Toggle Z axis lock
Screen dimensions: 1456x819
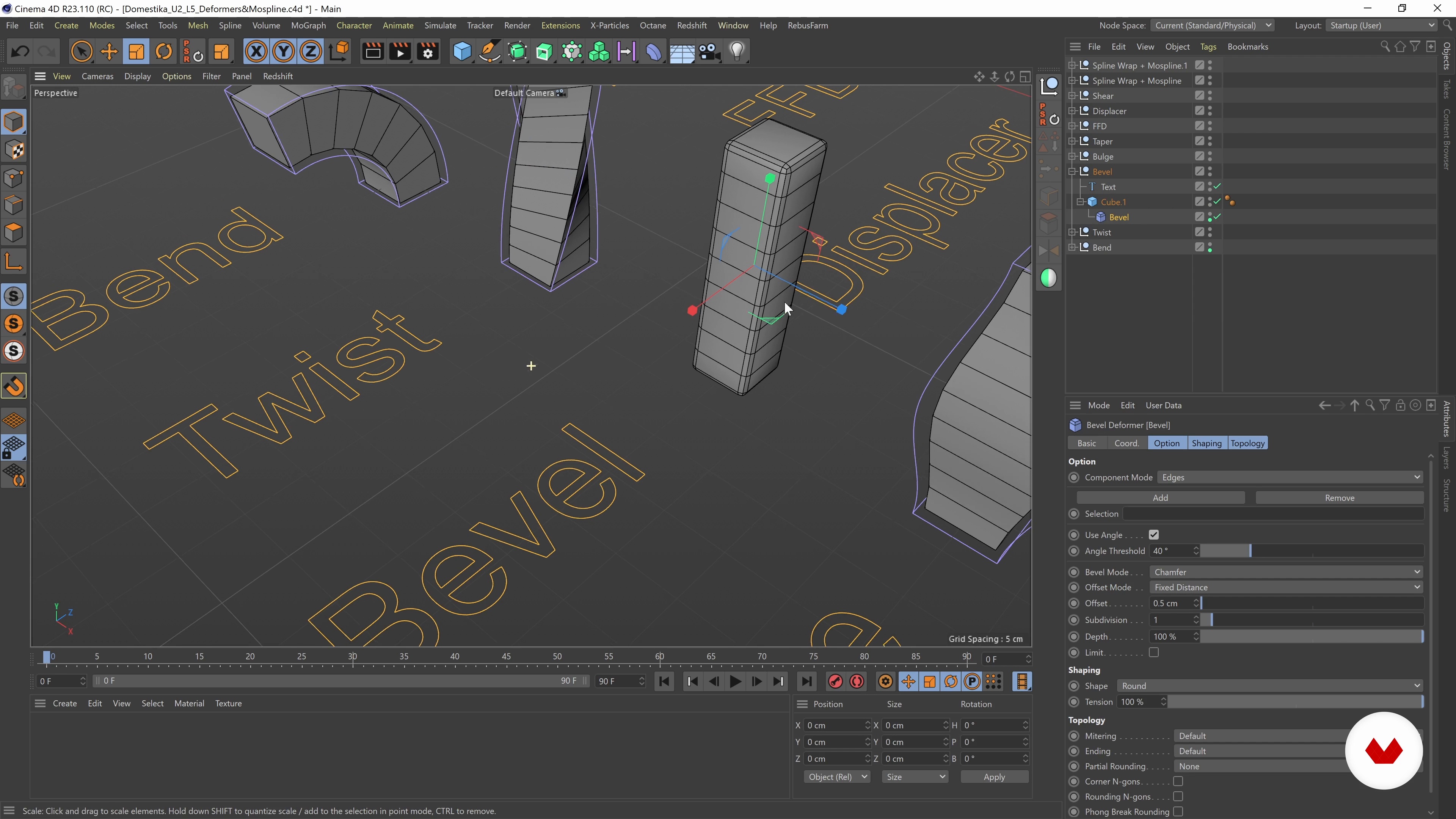311,52
